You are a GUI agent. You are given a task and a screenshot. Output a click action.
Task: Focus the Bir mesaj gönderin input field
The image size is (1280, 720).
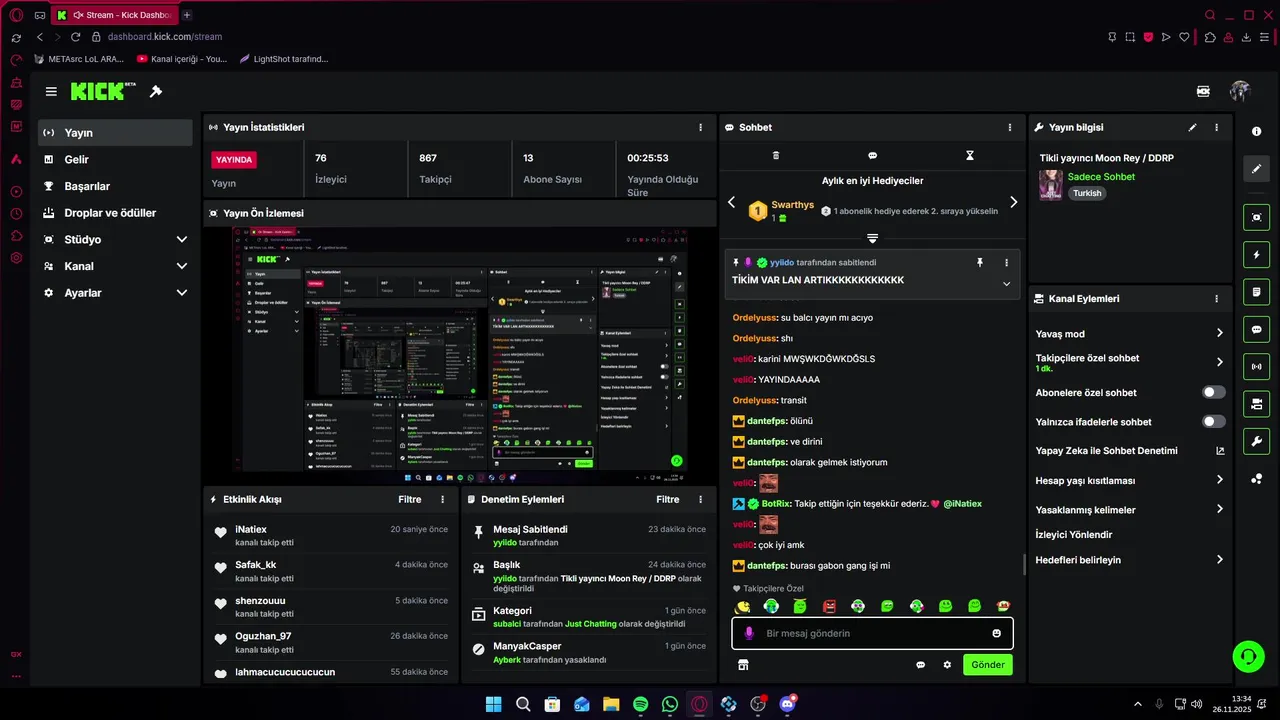coord(872,633)
